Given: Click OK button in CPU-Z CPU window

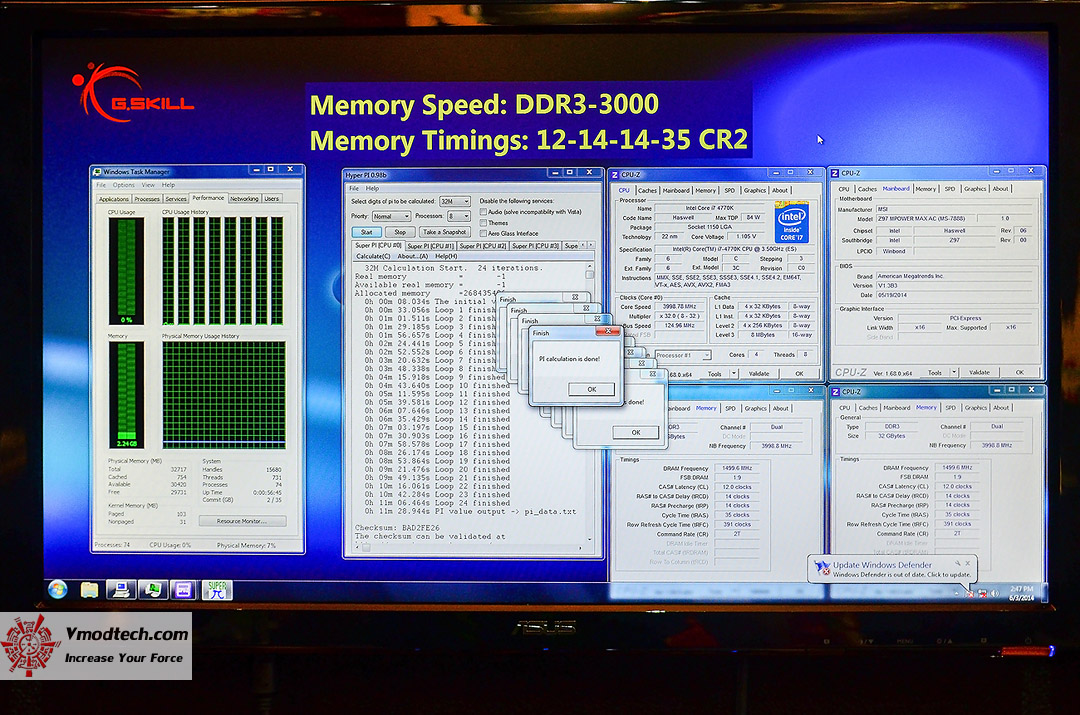Looking at the screenshot, I should click(799, 373).
